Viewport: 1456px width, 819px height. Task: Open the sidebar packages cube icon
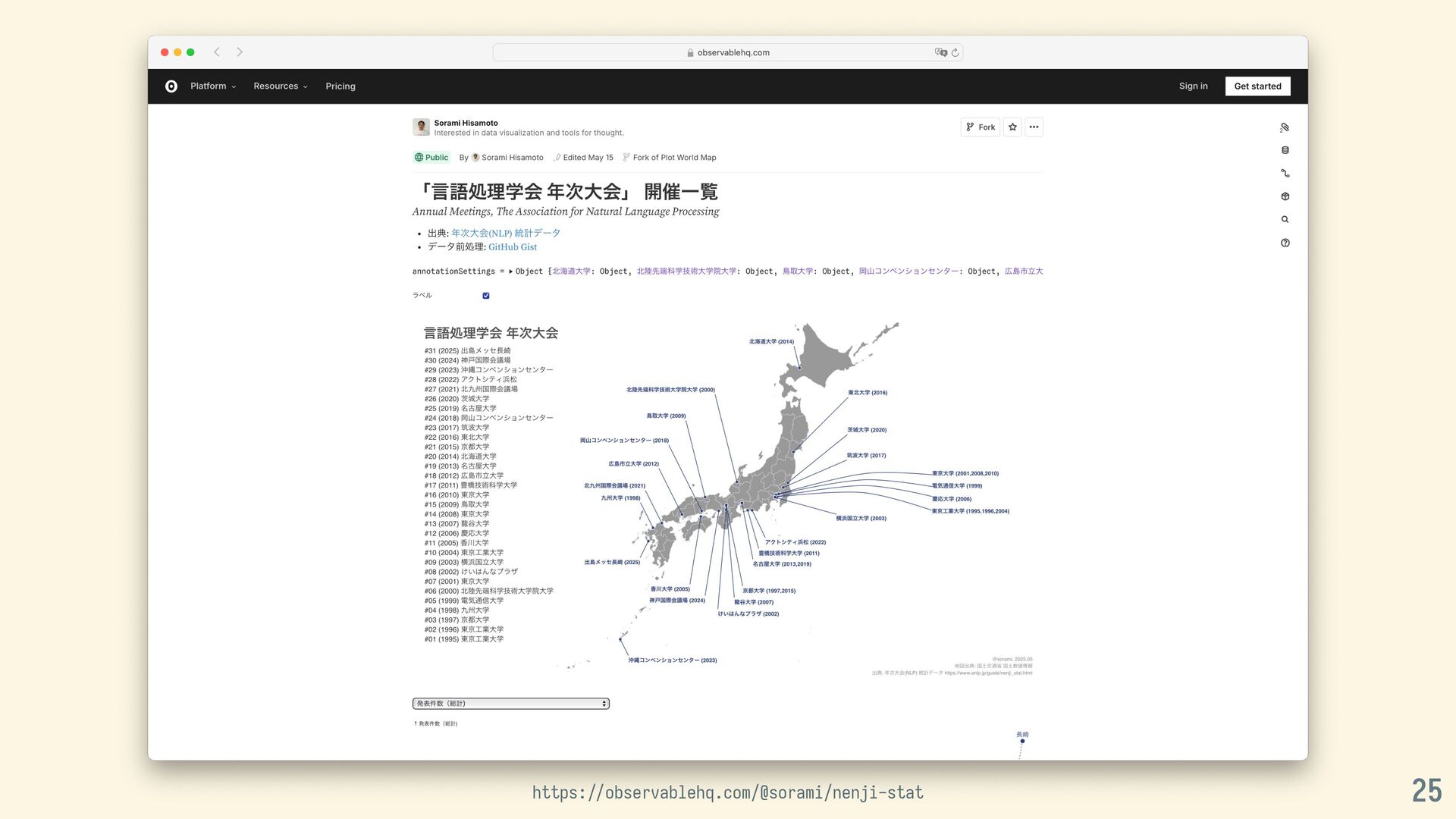1285,196
